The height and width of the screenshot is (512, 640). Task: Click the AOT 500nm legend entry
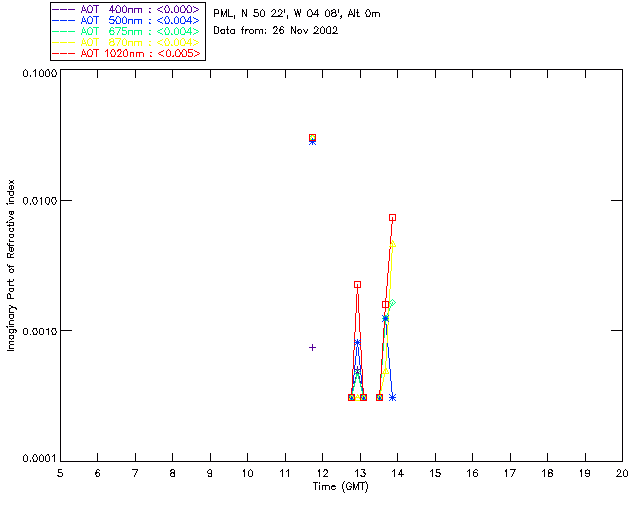pyautogui.click(x=126, y=20)
